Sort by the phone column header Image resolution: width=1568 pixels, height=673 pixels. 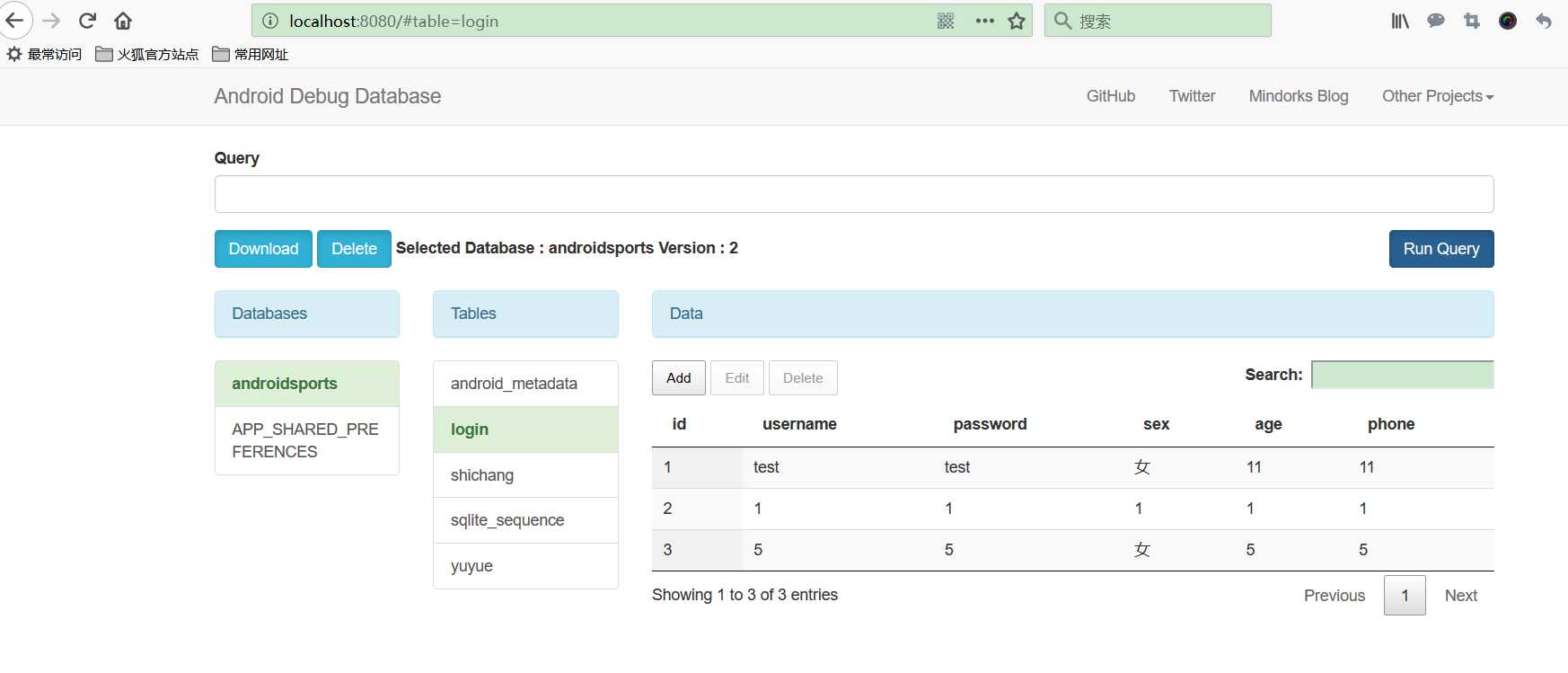(1391, 424)
